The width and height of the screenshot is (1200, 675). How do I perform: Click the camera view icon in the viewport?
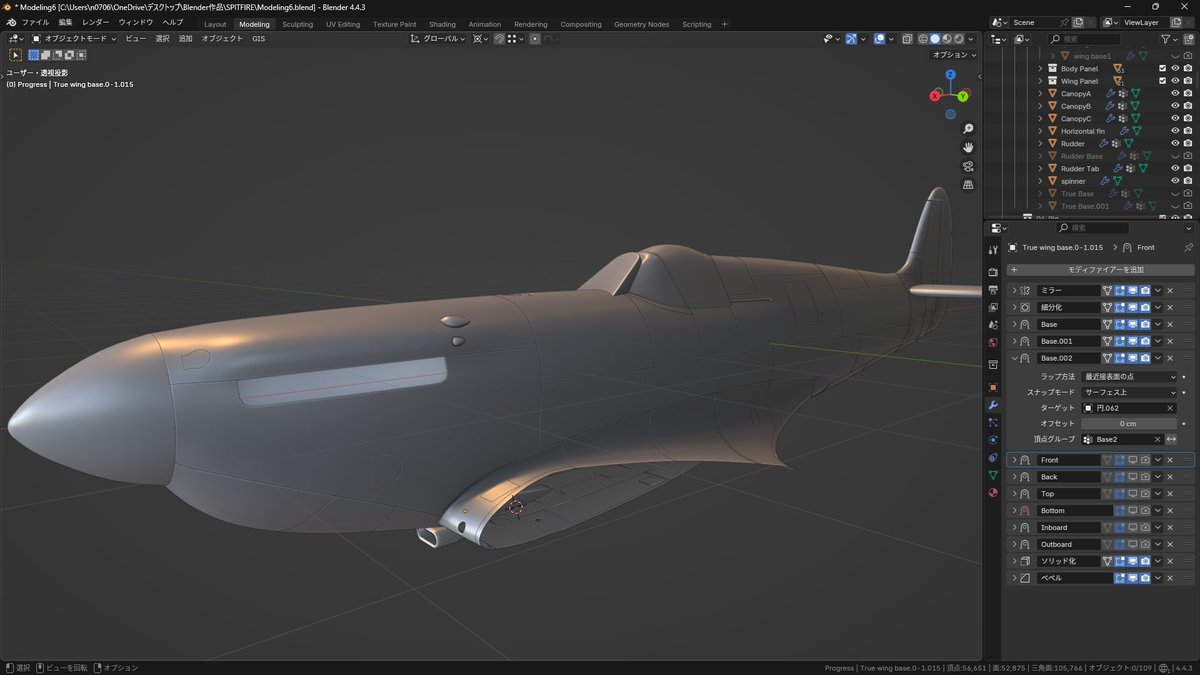point(967,167)
